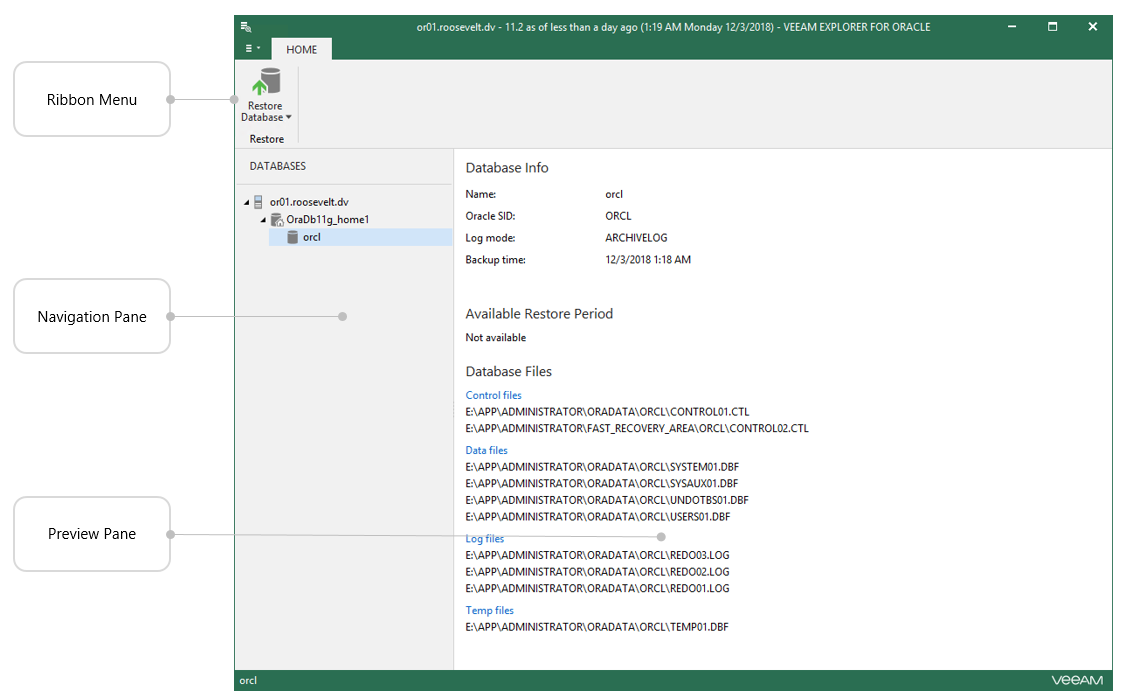Click the Veeam Explorer app icon in title bar

tap(246, 27)
